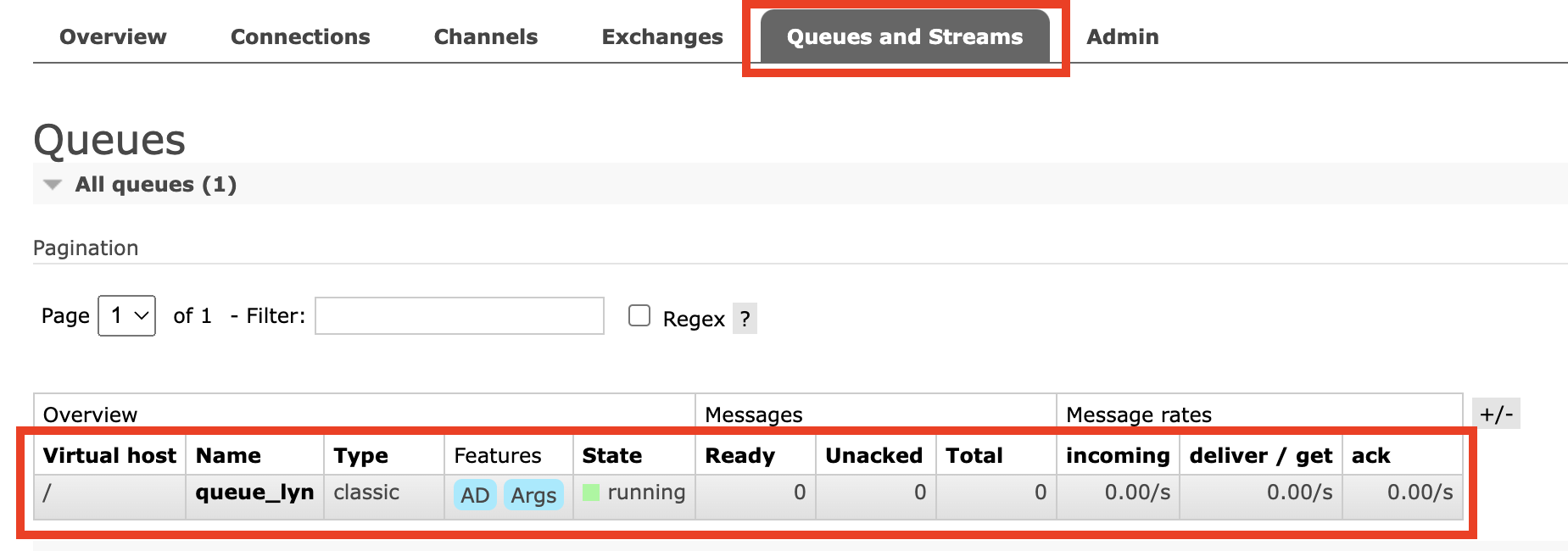Screen dimensions: 1568x551
Task: Open the Overview tab
Action: [x=113, y=36]
